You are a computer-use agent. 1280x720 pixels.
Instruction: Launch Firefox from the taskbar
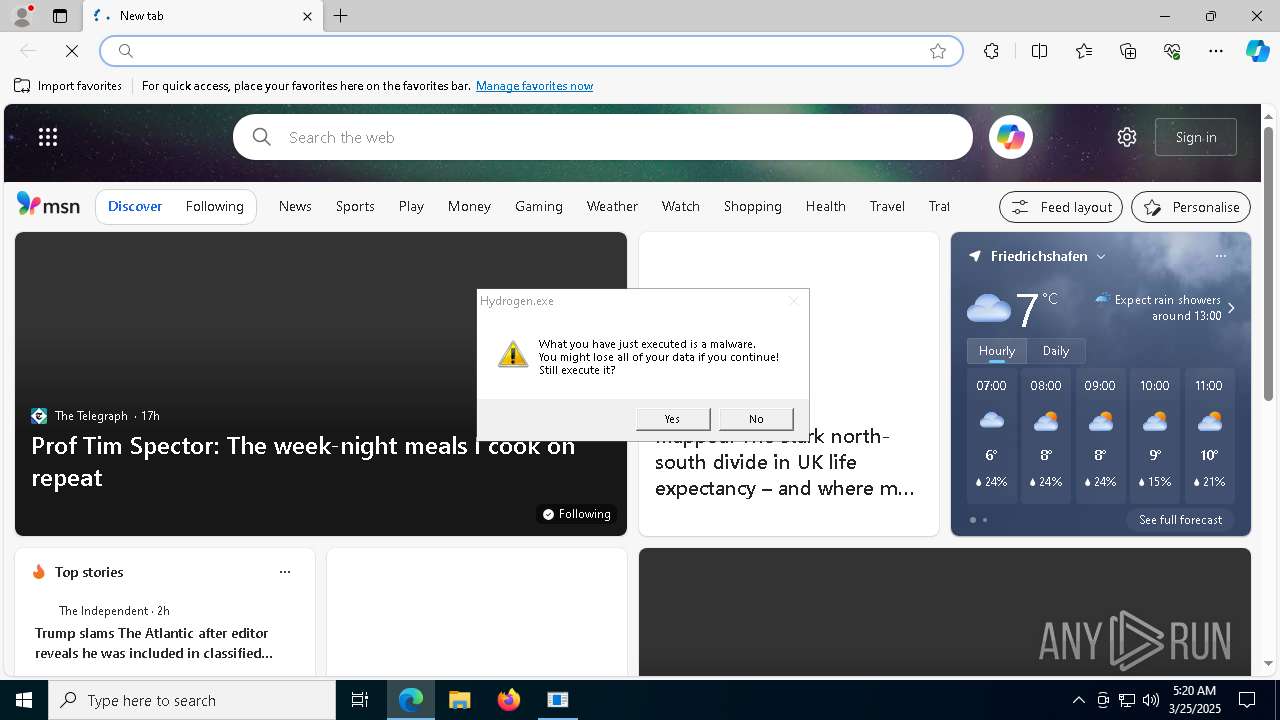click(x=509, y=700)
